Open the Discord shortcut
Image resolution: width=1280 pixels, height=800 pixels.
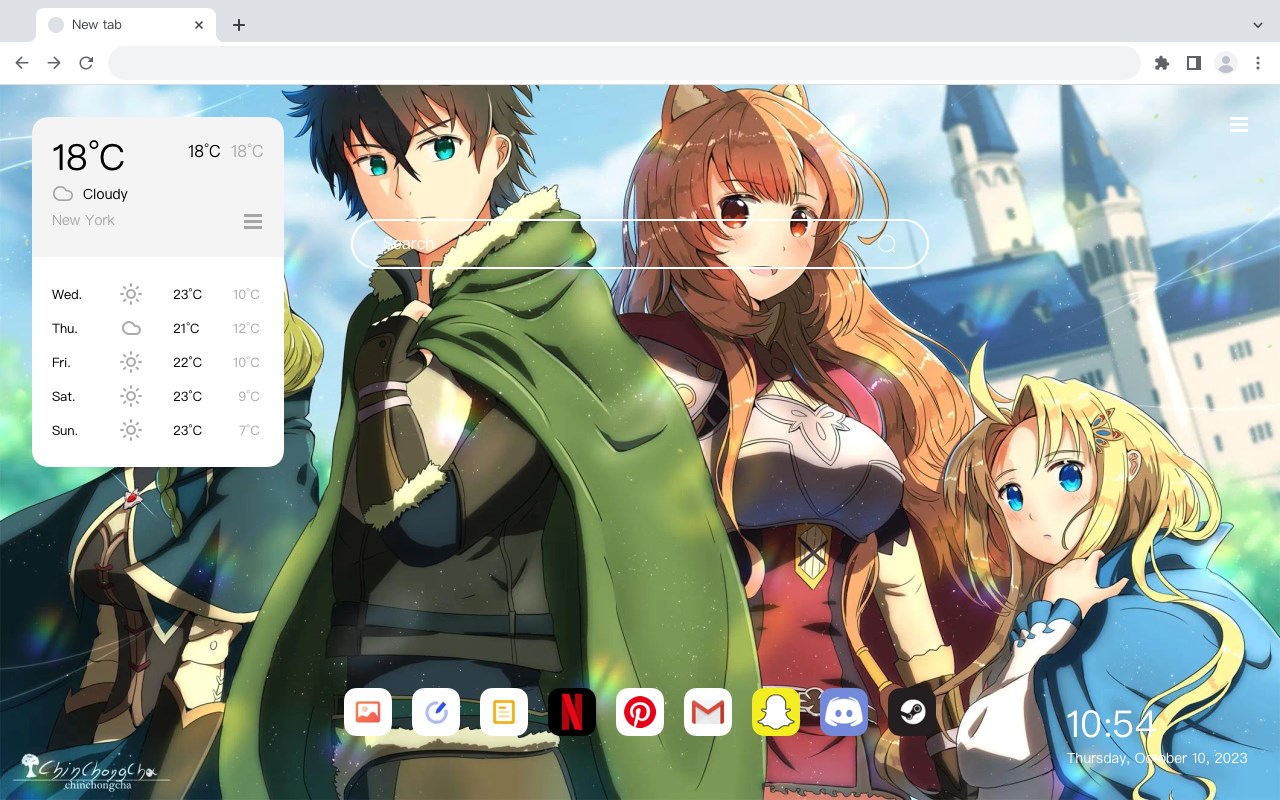(844, 712)
